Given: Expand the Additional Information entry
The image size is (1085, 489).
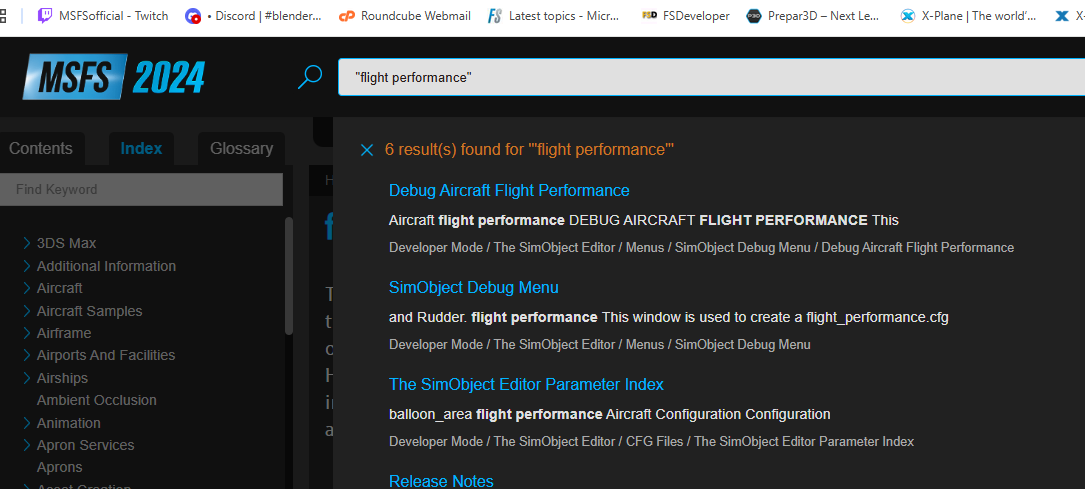Looking at the screenshot, I should tap(27, 266).
